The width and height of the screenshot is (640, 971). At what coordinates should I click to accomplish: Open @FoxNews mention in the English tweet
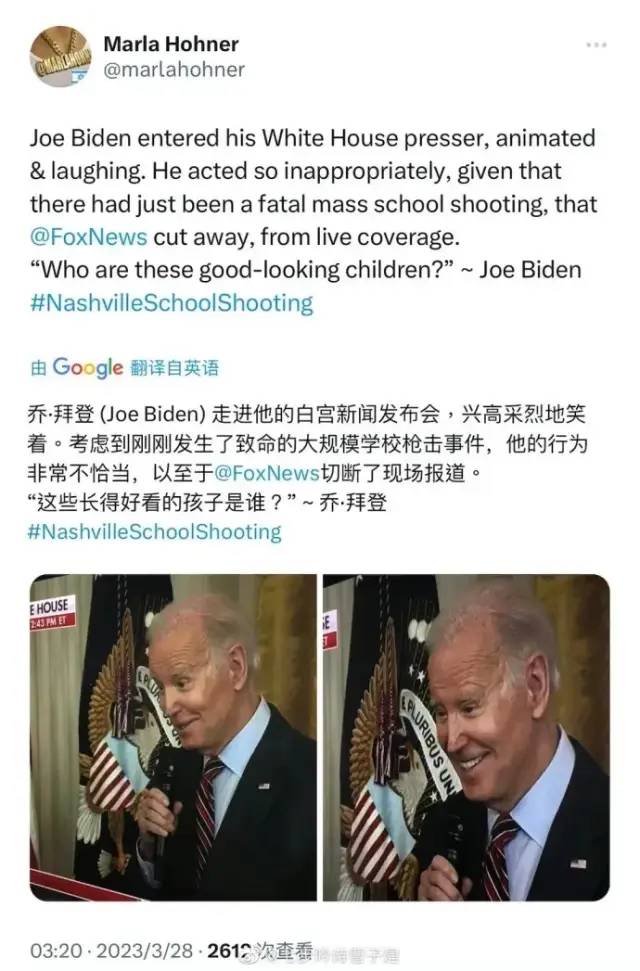(x=89, y=237)
